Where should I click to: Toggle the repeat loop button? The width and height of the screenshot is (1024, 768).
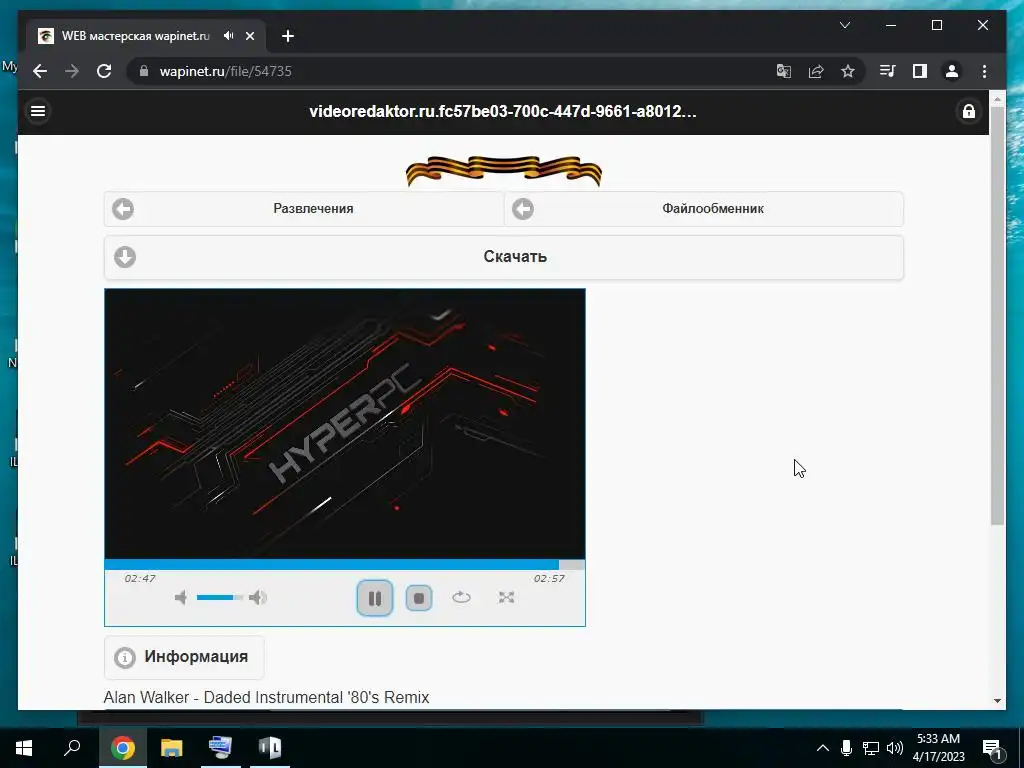click(461, 598)
